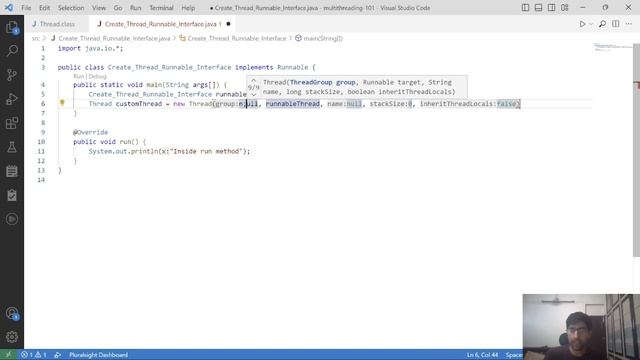Open the Go menu
The height and width of the screenshot is (360, 640).
click(118, 8)
